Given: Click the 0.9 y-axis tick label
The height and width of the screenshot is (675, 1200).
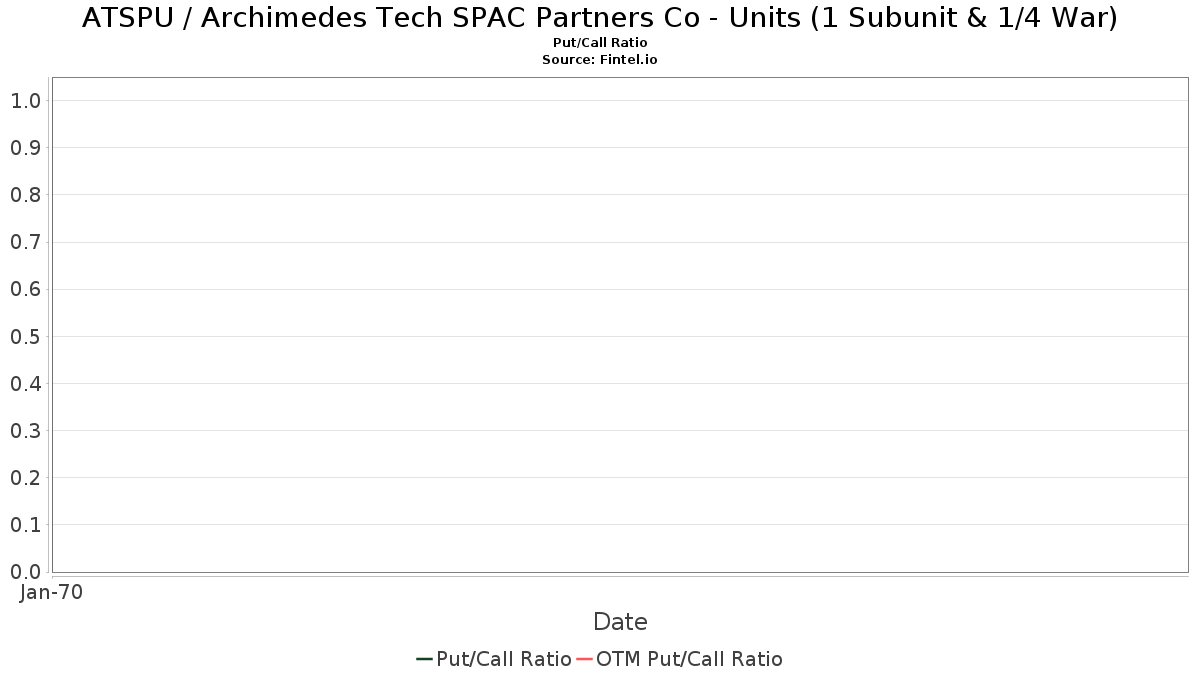Looking at the screenshot, I should pos(25,148).
